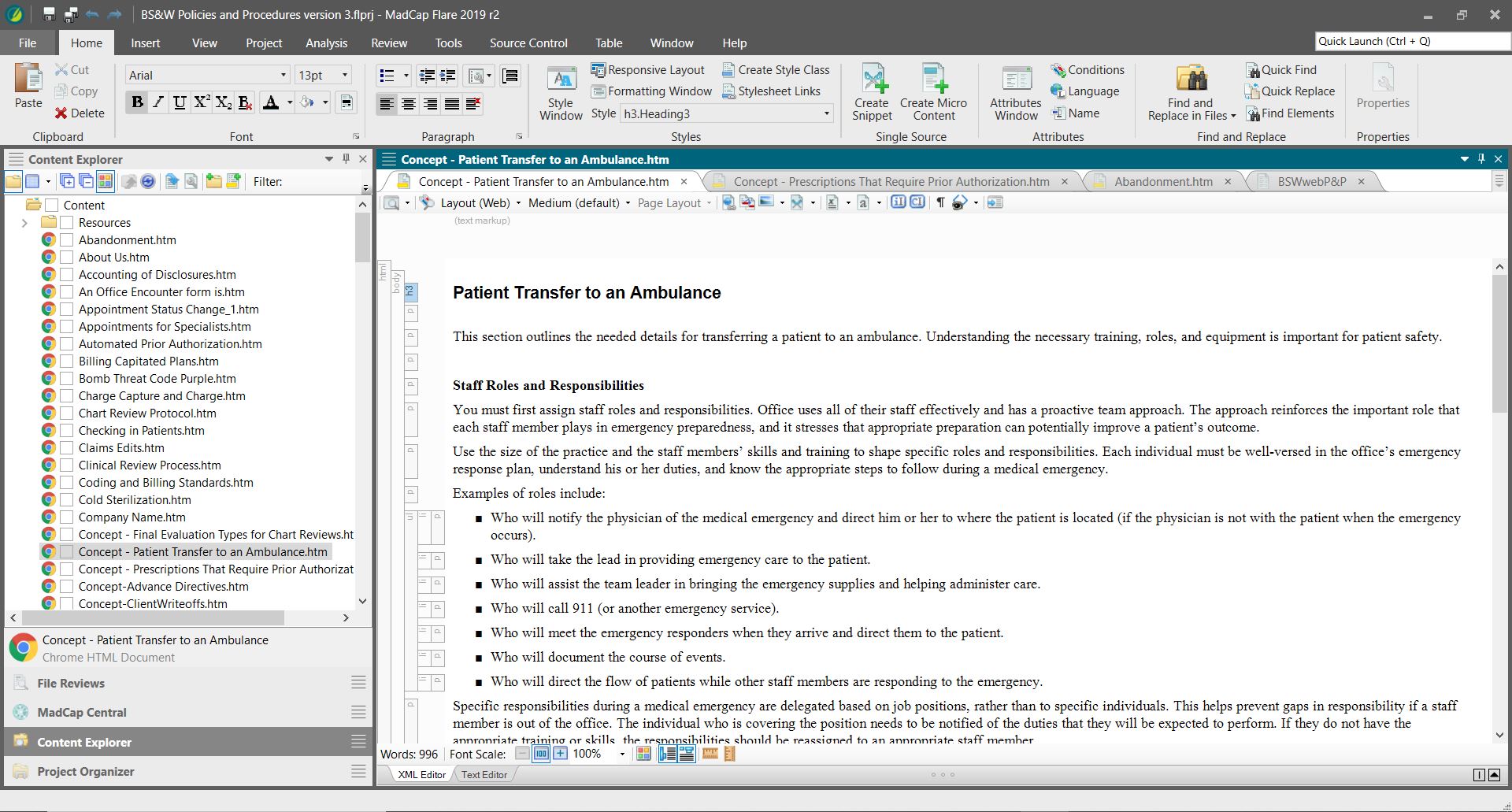Click Responsive Layout button
This screenshot has height=812, width=1512.
point(647,70)
